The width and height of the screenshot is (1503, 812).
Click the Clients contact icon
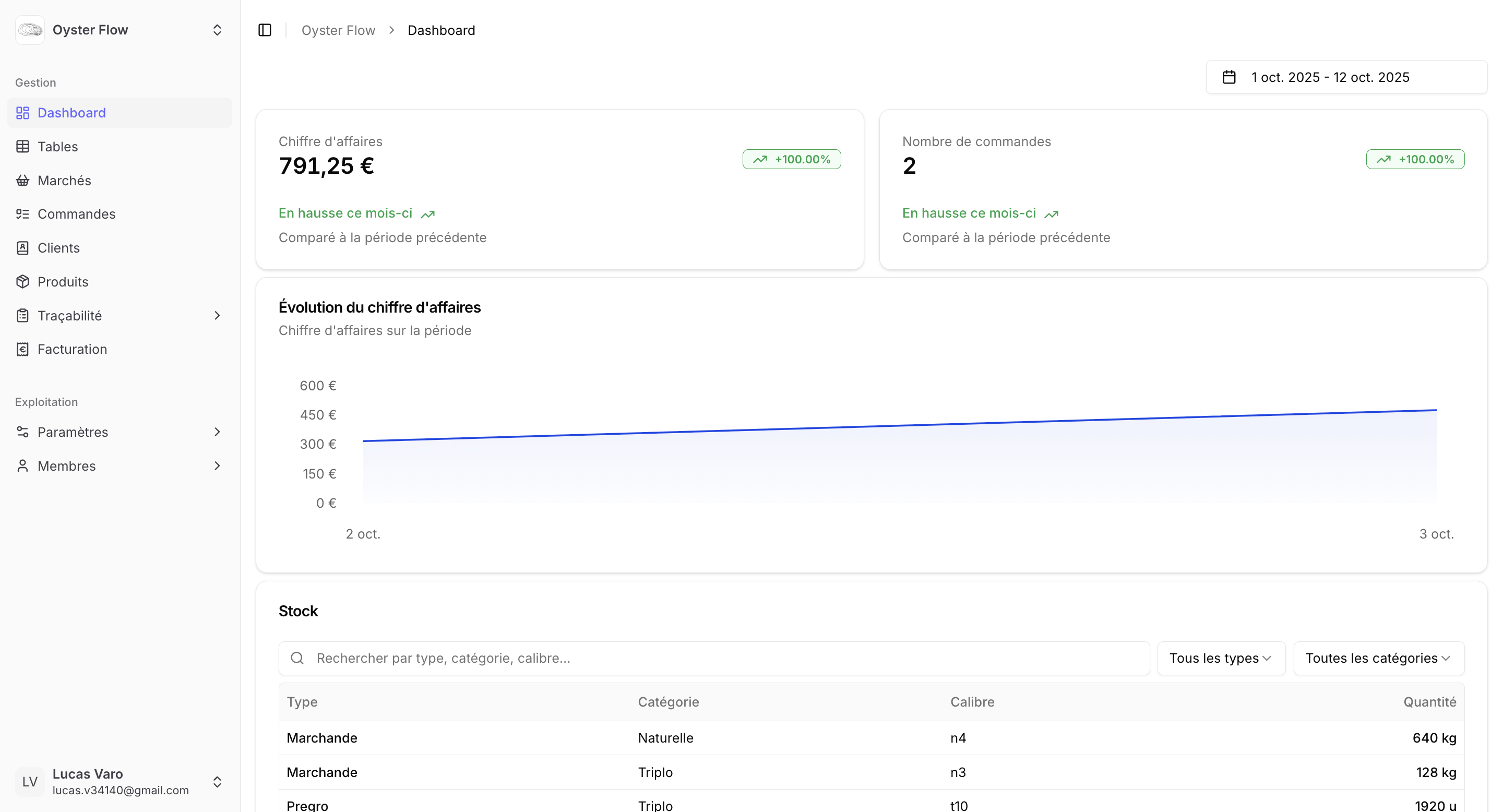[x=23, y=248]
